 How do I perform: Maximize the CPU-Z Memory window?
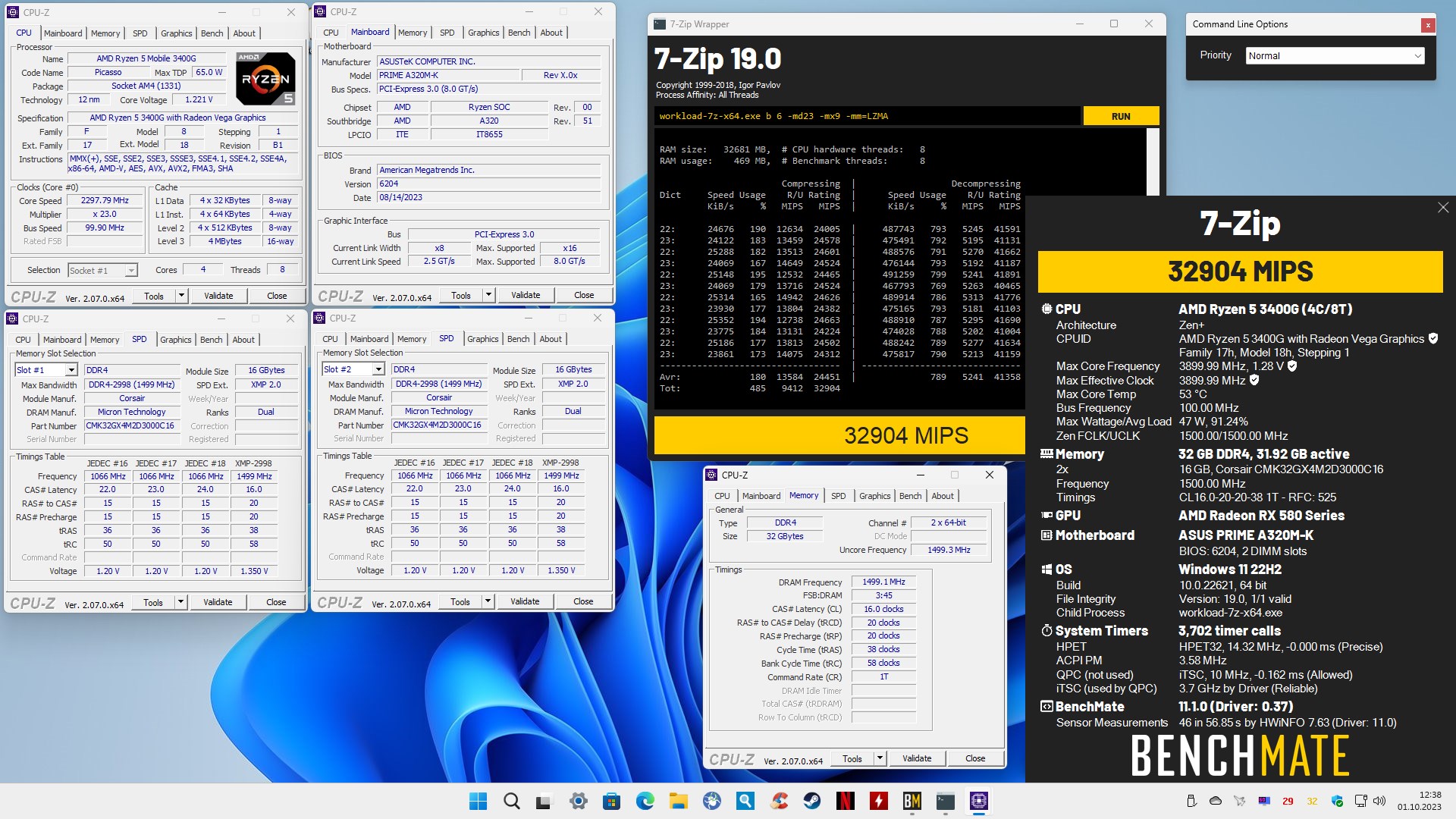click(955, 475)
